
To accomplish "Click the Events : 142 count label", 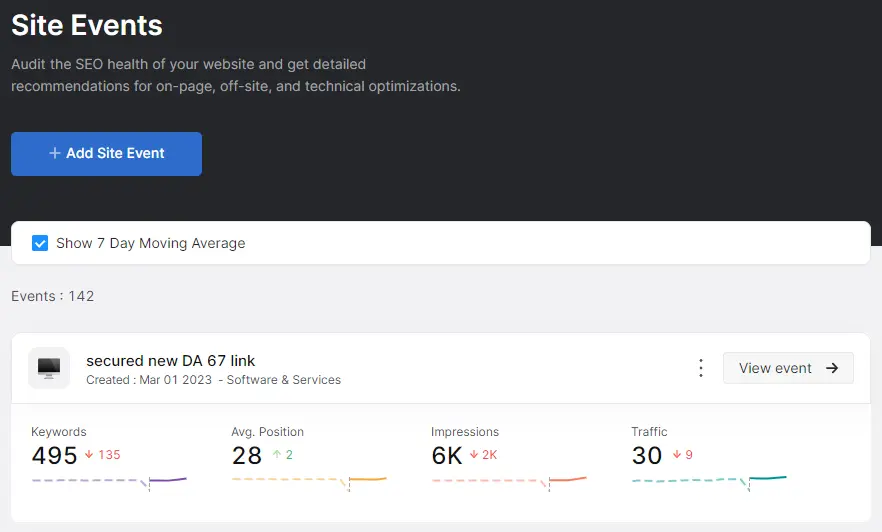I will 53,296.
